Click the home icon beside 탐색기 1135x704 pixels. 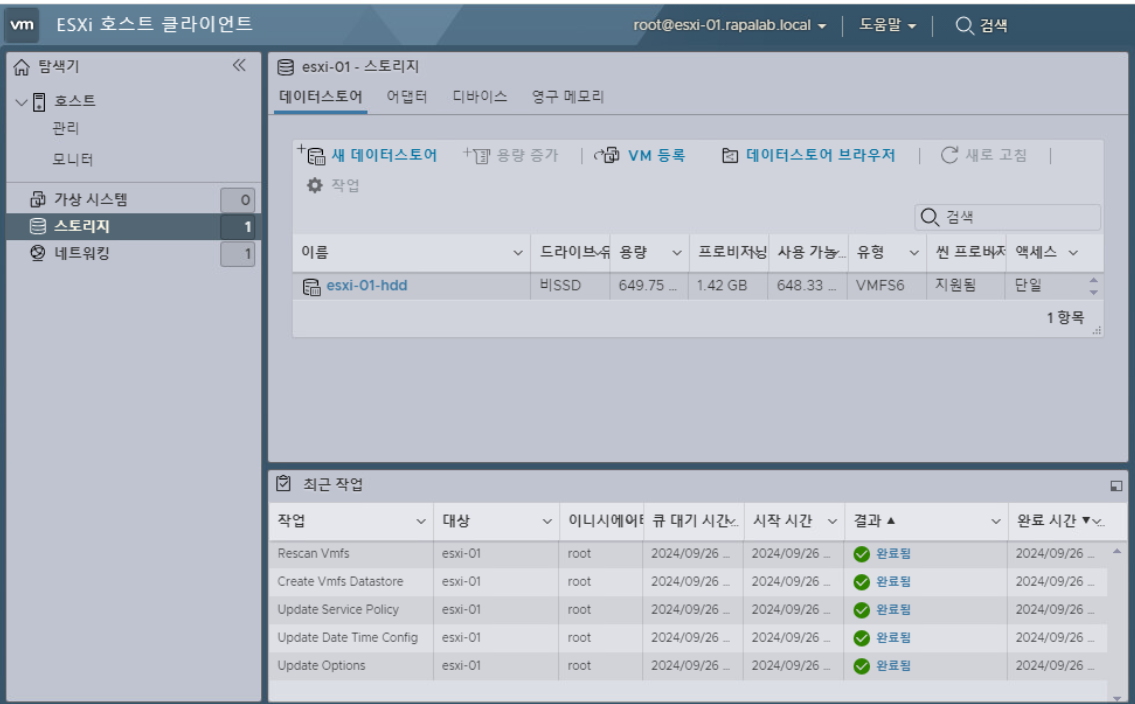[22, 67]
